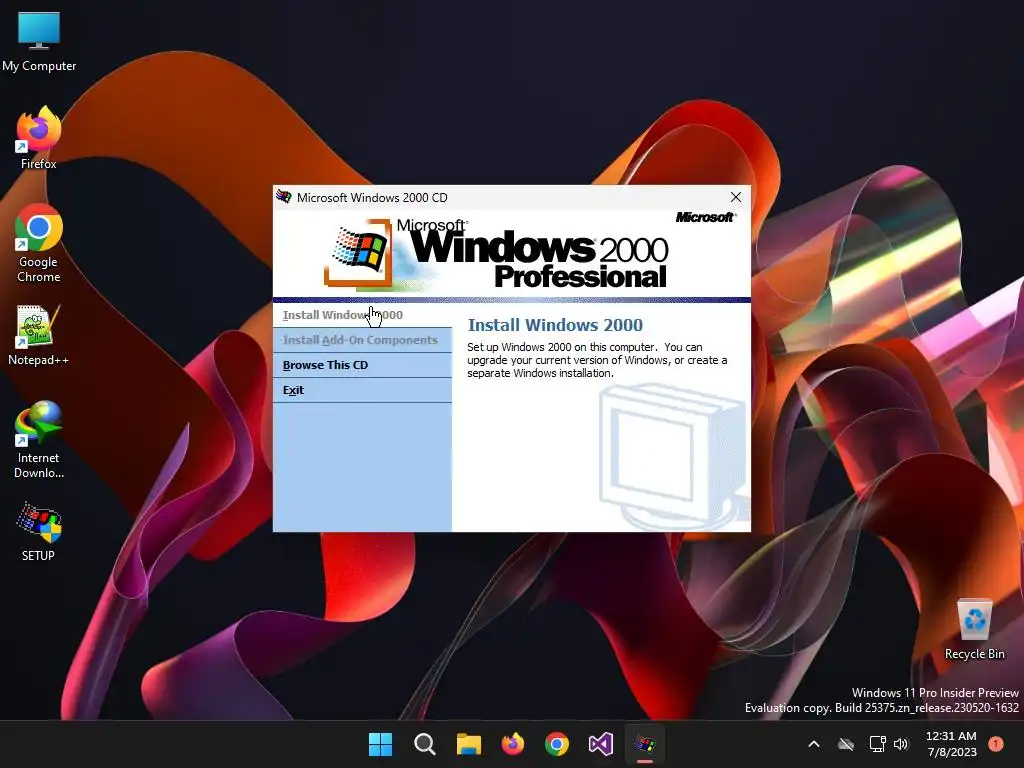This screenshot has height=768, width=1024.
Task: Launch Chrome from the taskbar
Action: pos(556,744)
